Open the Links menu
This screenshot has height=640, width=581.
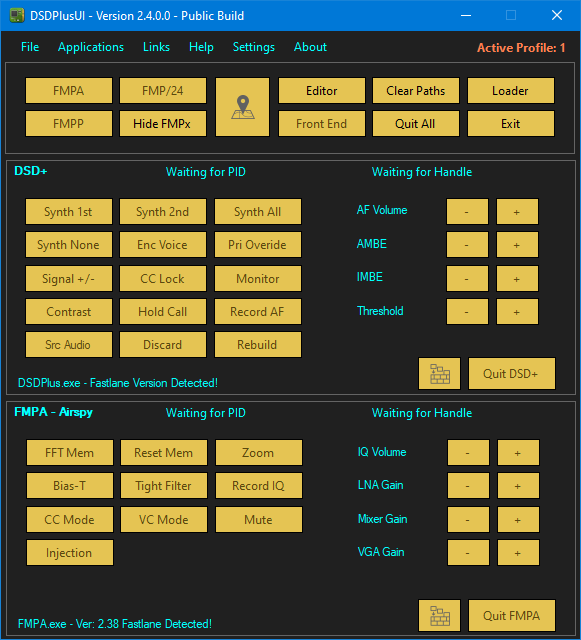tap(156, 47)
